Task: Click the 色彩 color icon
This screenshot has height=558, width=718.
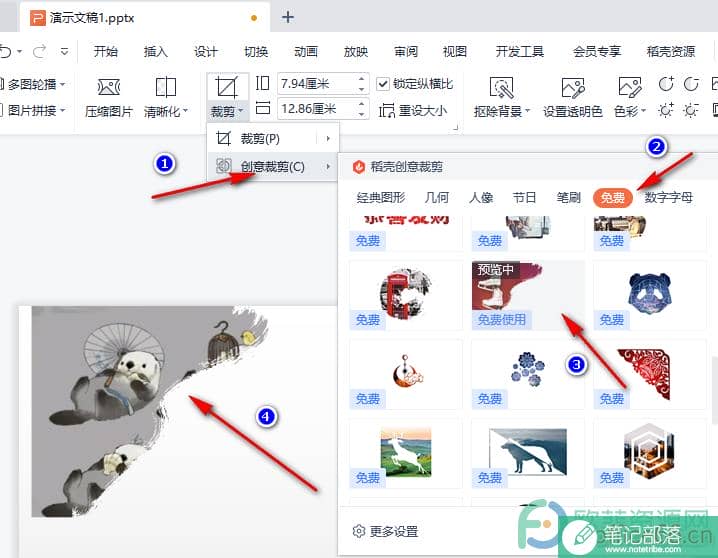Action: click(630, 87)
